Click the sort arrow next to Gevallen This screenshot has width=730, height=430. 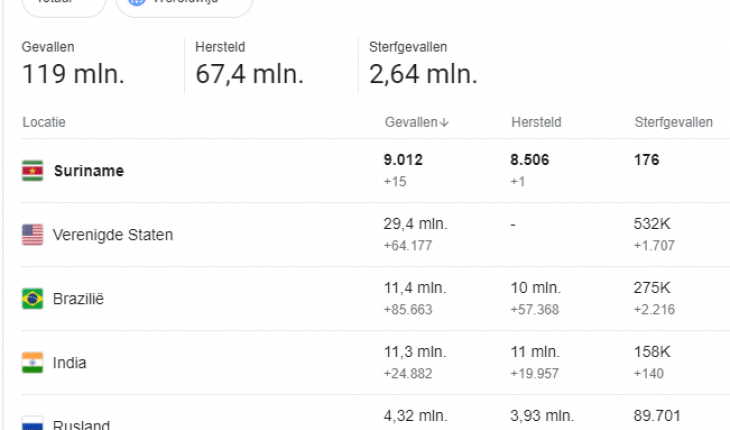tap(444, 122)
